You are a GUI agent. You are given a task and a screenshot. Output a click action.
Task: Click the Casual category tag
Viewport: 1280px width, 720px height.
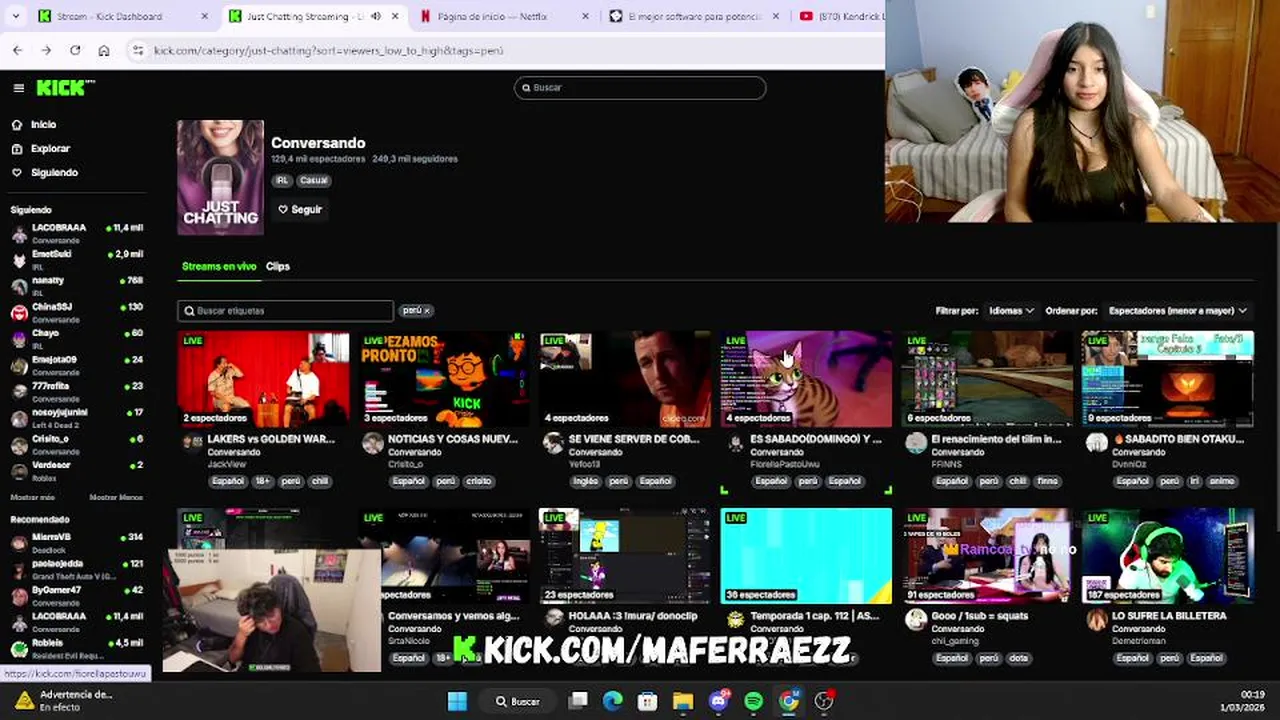(x=314, y=181)
